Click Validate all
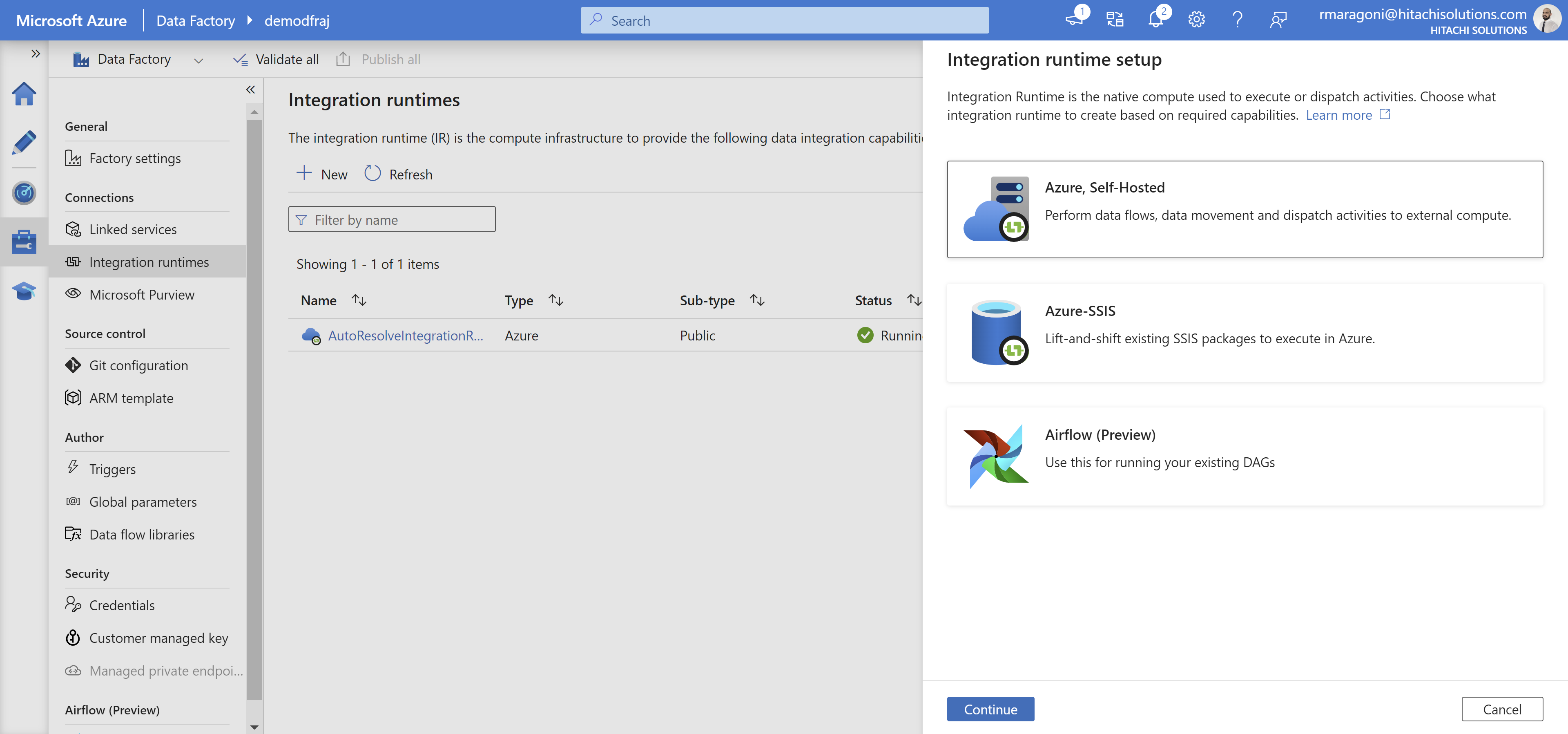 pyautogui.click(x=276, y=59)
